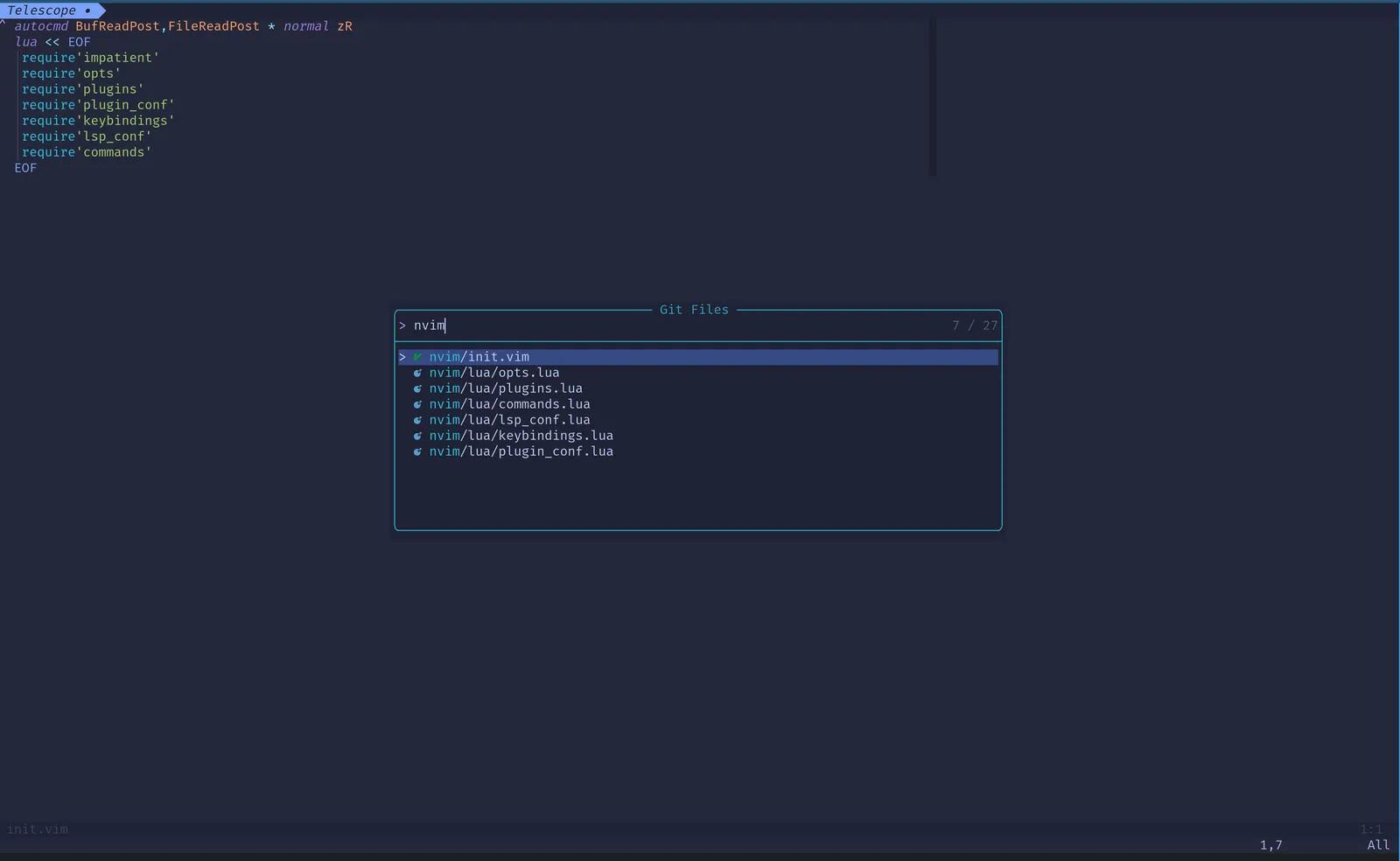Click the Lua icon beside nvim/lua/opts.lua
The width and height of the screenshot is (1400, 861).
417,373
